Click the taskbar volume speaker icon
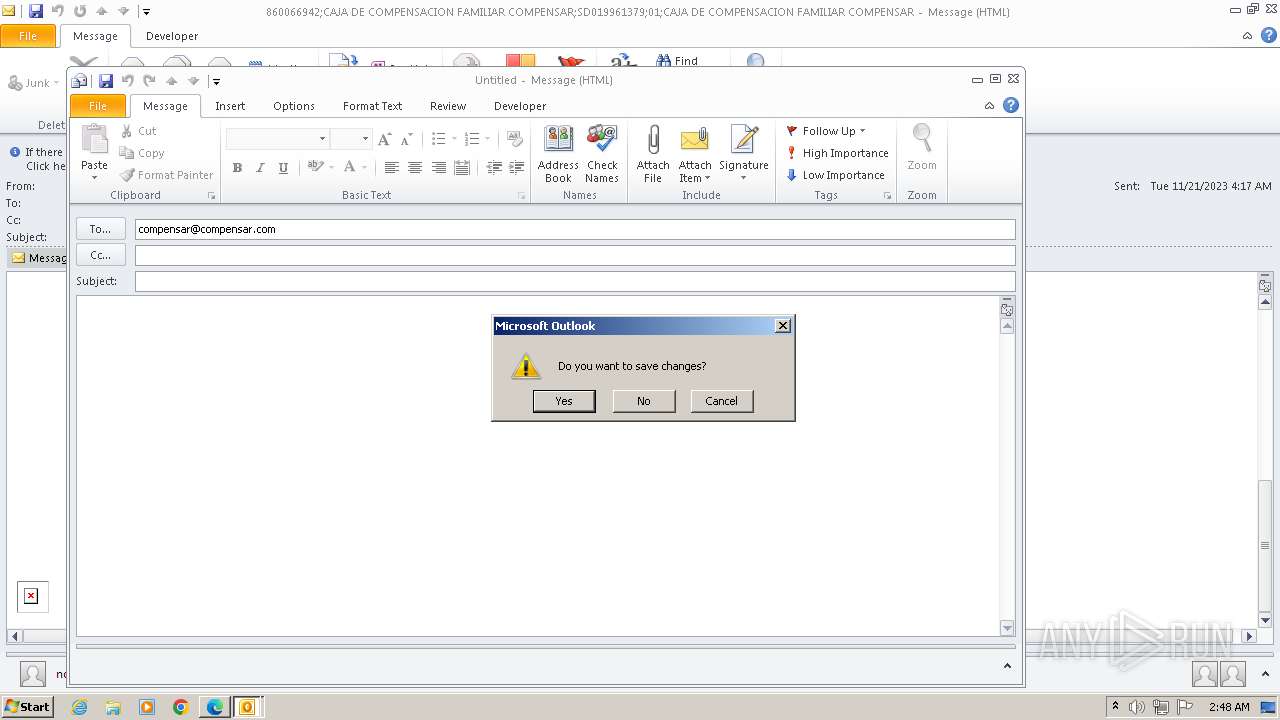 click(1137, 707)
